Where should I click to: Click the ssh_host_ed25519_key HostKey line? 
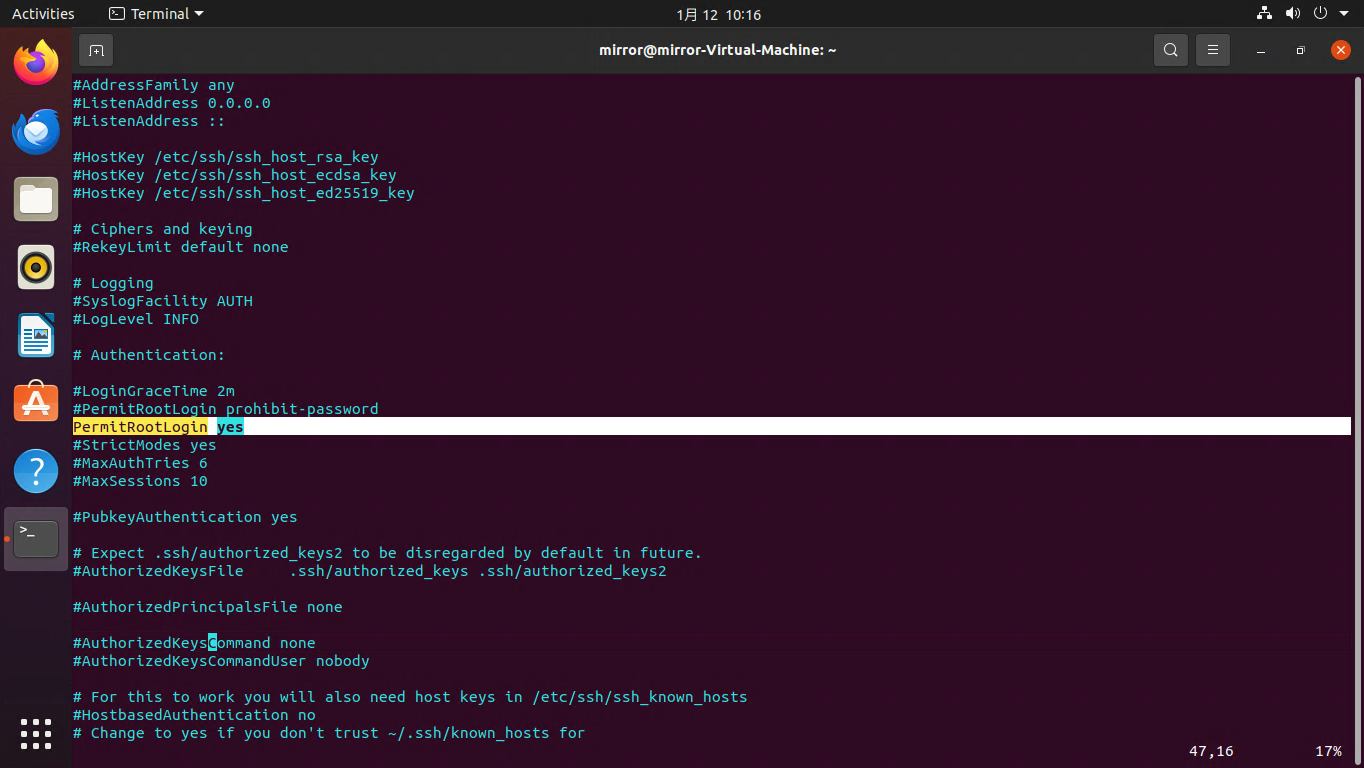pyautogui.click(x=244, y=193)
